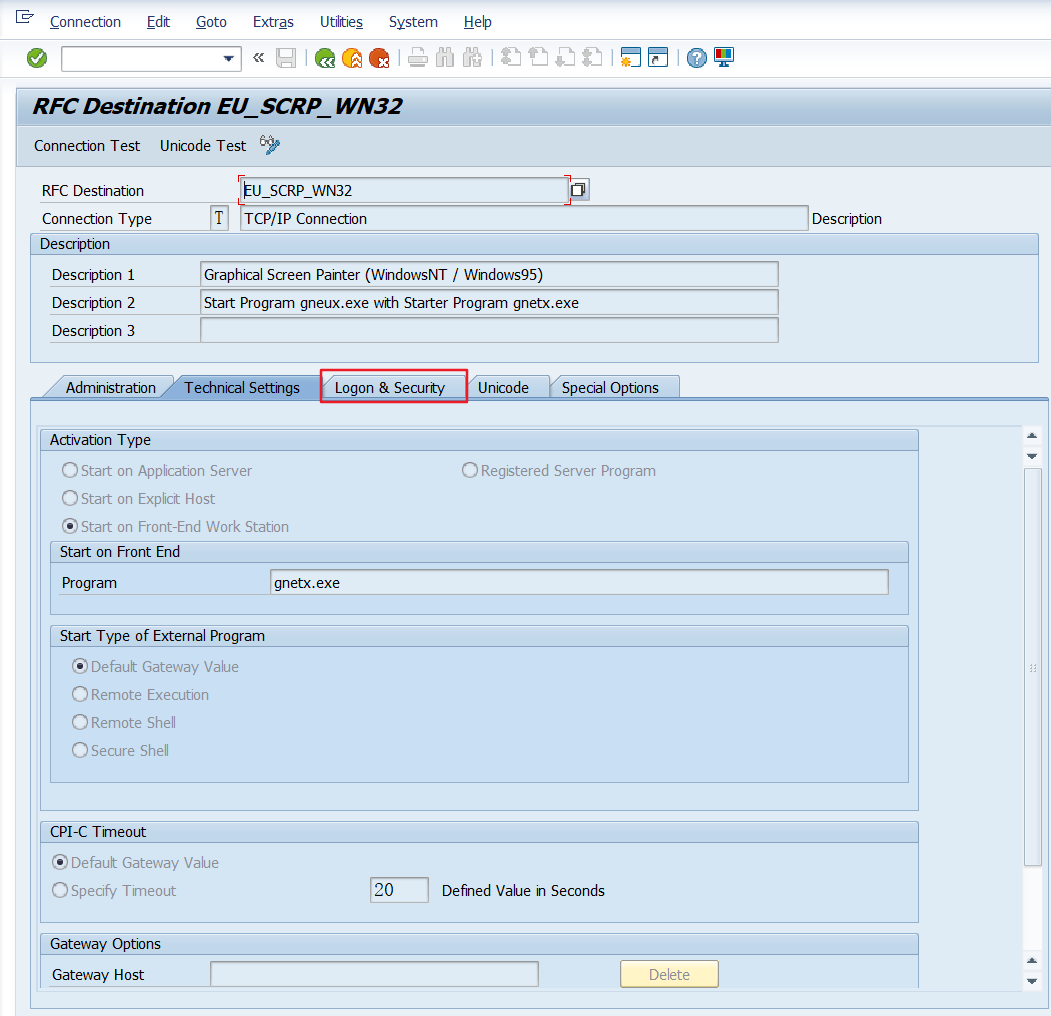1051x1016 pixels.
Task: Click the Customize Local Layout icon
Action: pyautogui.click(x=723, y=57)
